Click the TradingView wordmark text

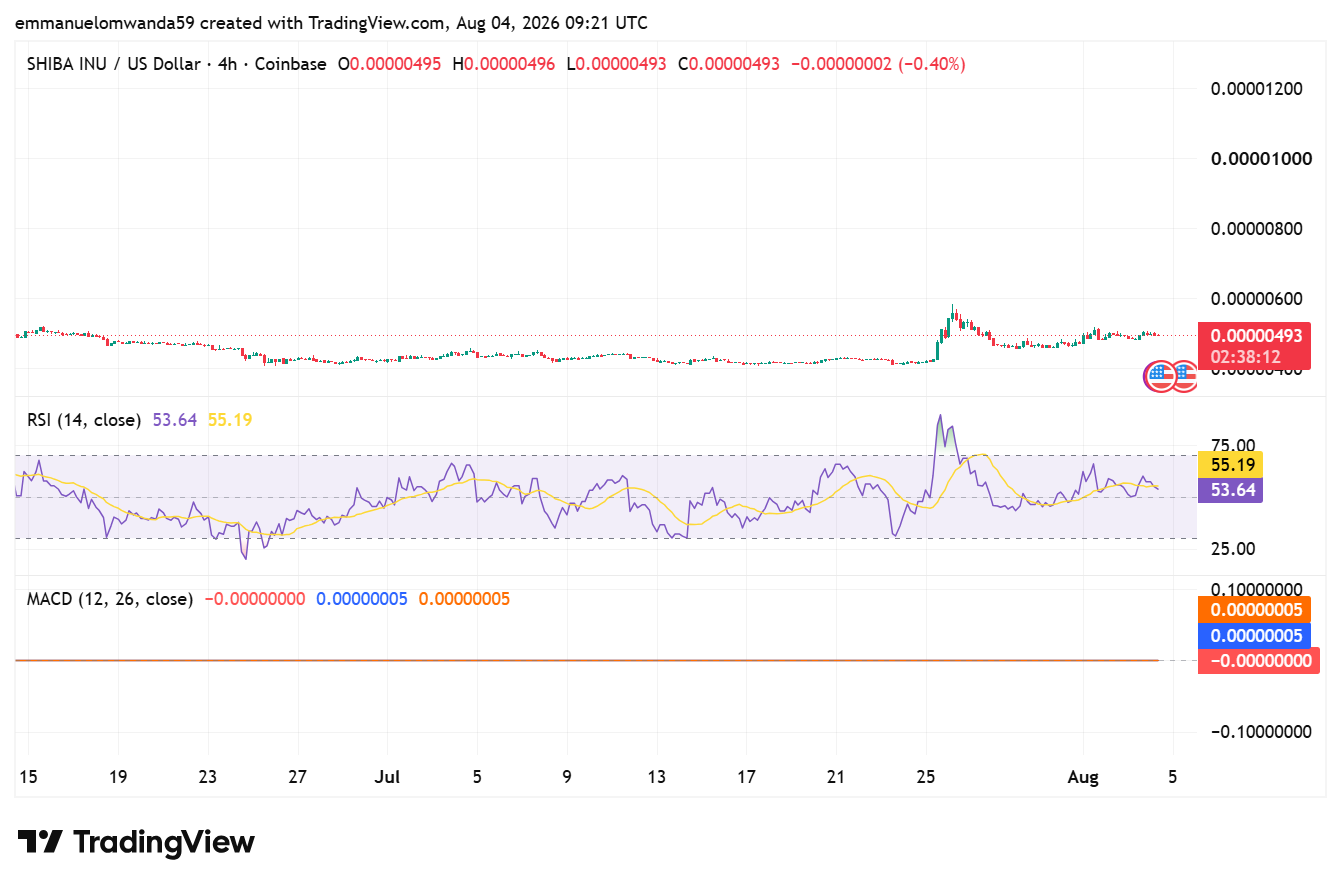[165, 842]
